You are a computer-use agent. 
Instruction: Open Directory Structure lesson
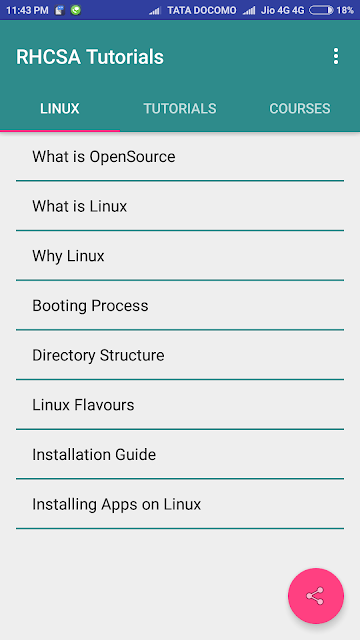[180, 355]
